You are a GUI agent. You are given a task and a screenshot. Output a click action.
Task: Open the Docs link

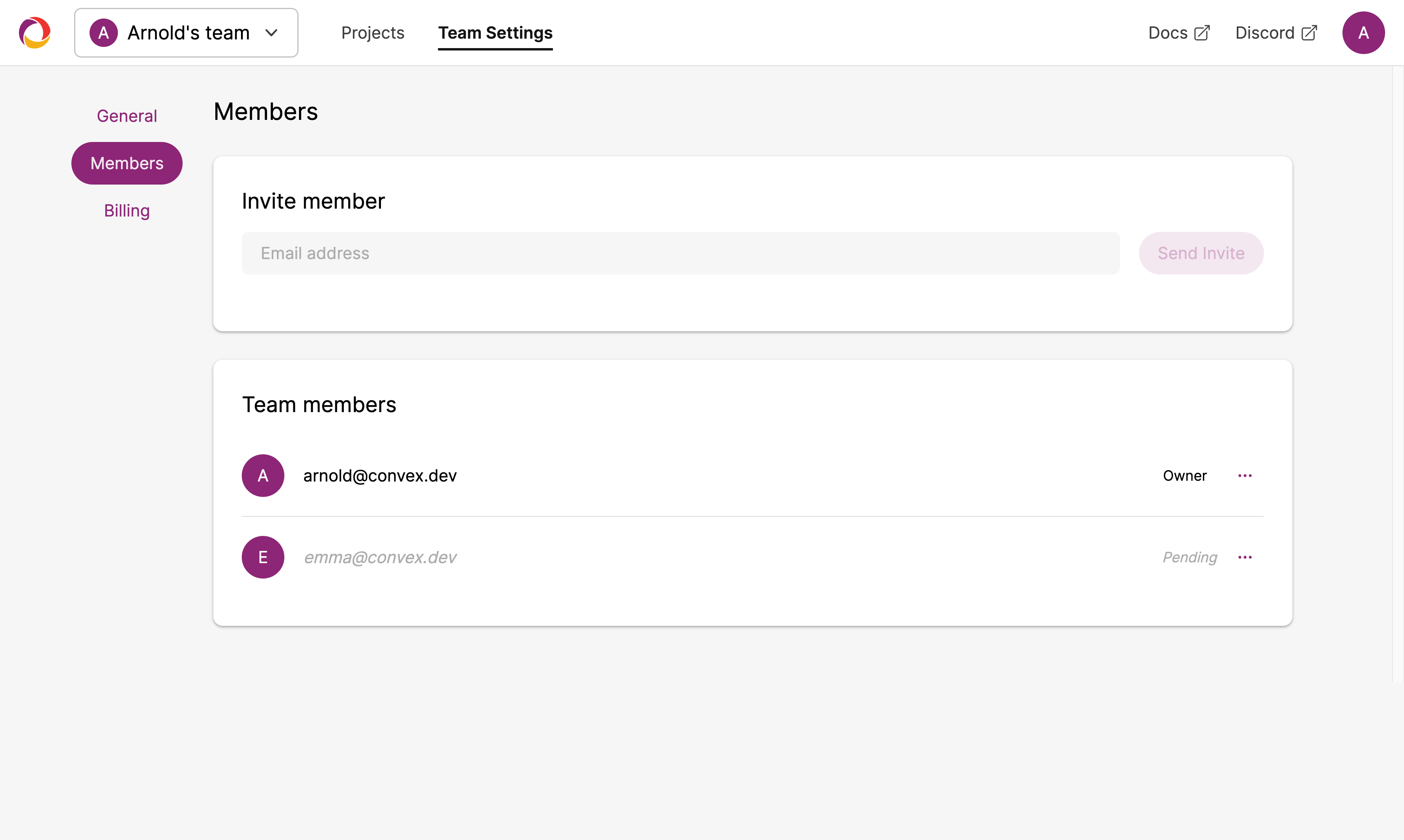(1167, 33)
